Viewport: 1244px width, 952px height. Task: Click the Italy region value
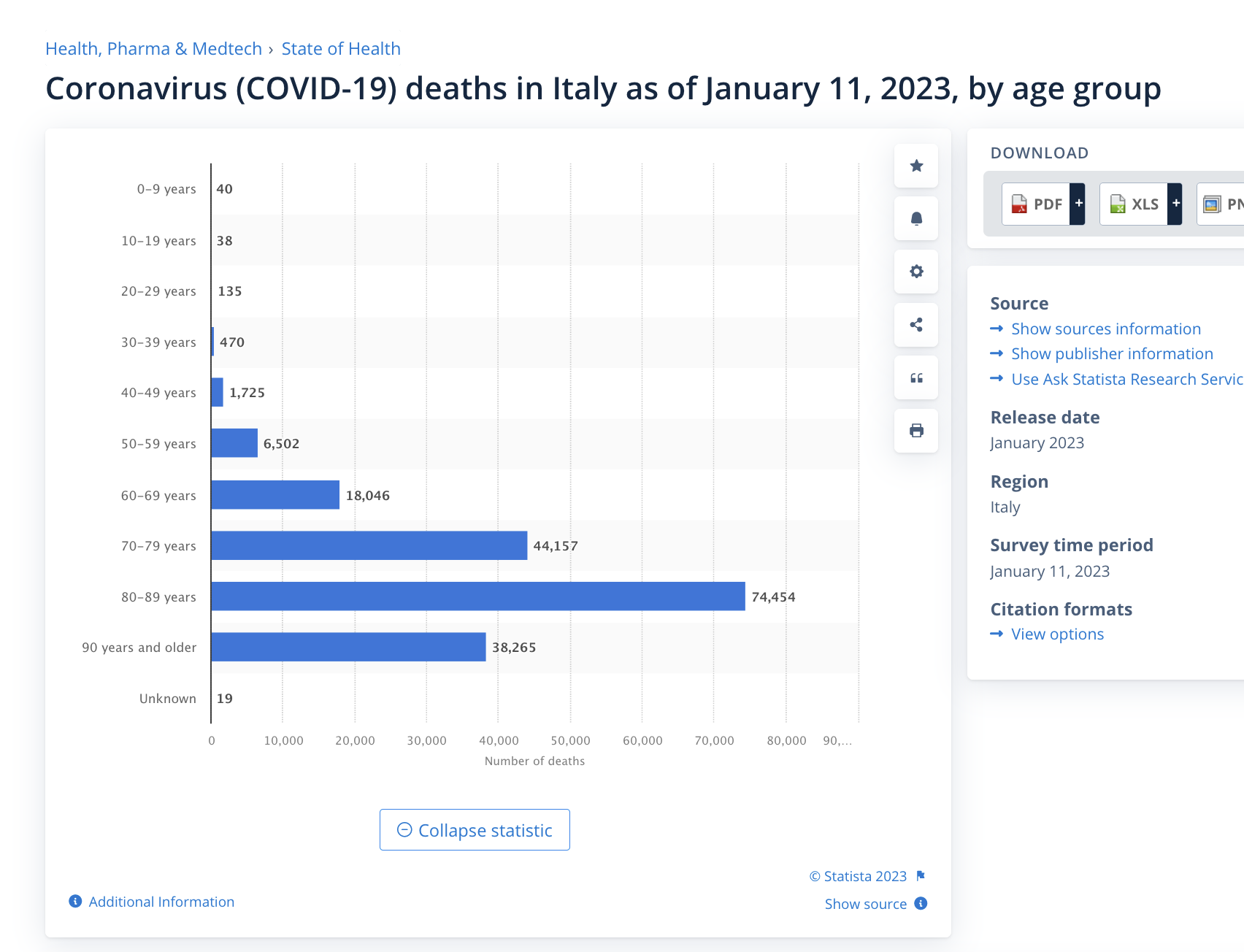point(1005,507)
